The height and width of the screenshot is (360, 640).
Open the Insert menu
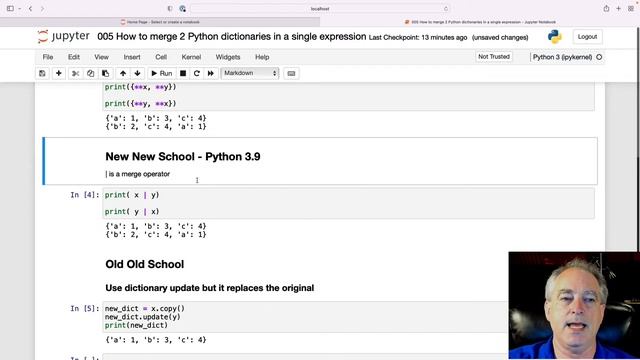click(x=132, y=57)
